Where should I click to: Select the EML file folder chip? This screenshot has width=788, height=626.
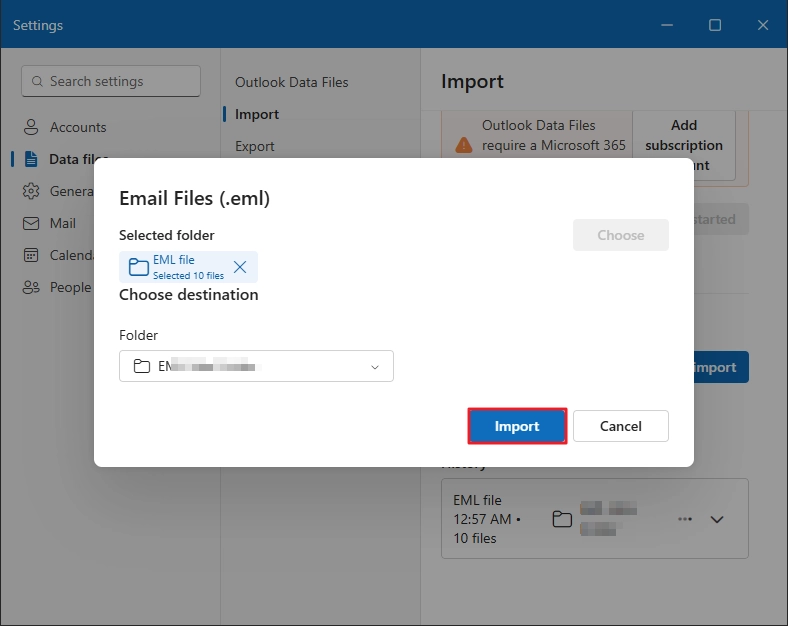(188, 267)
